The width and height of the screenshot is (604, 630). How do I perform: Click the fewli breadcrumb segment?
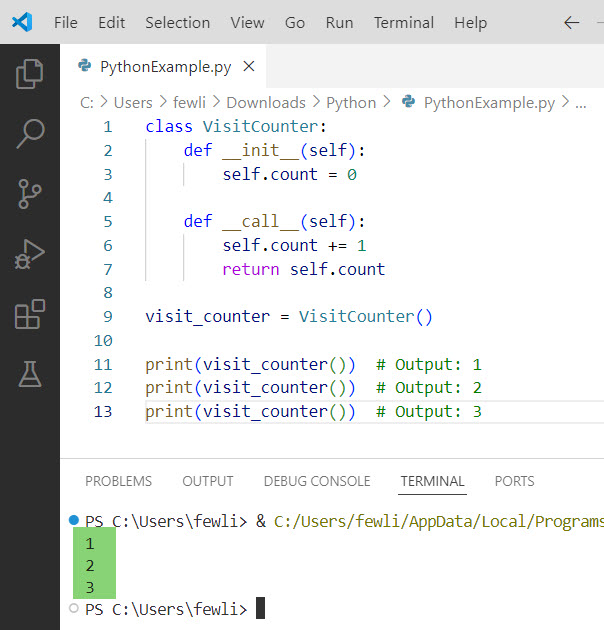[x=189, y=102]
